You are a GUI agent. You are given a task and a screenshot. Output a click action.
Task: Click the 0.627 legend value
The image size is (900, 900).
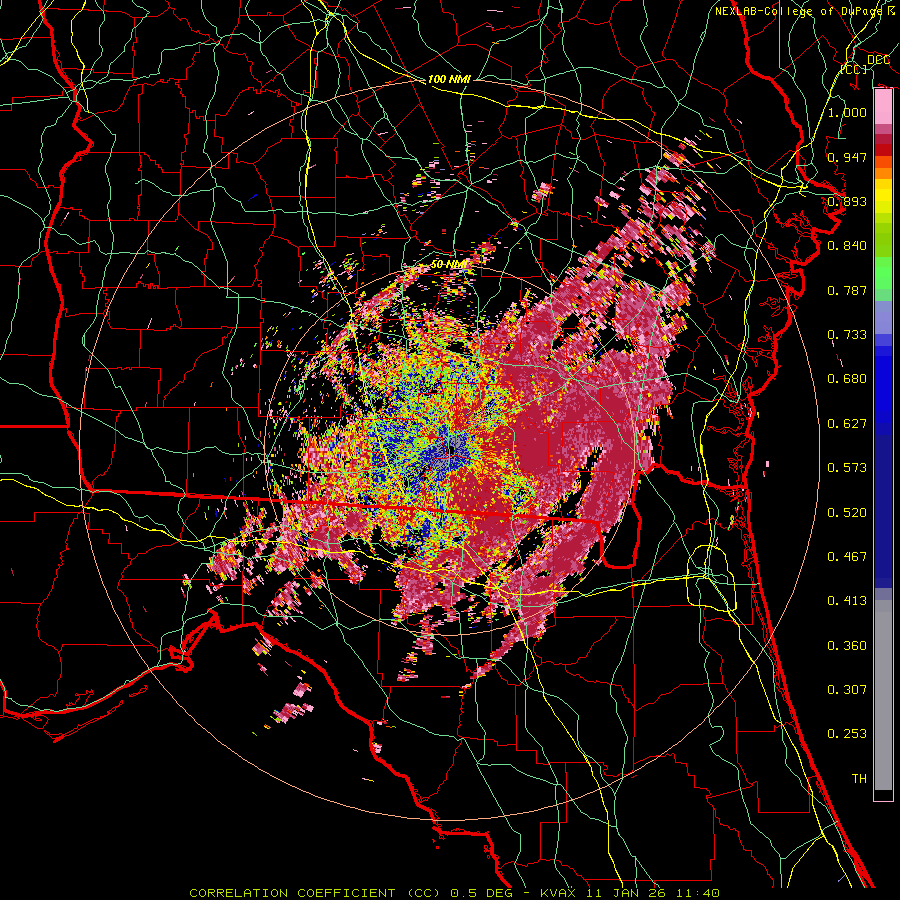pos(847,424)
